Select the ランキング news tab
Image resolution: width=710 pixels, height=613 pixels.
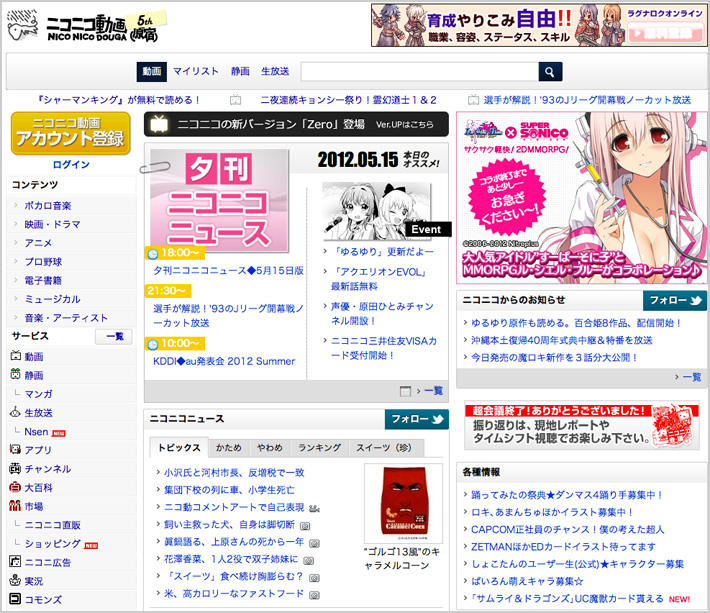[x=319, y=448]
